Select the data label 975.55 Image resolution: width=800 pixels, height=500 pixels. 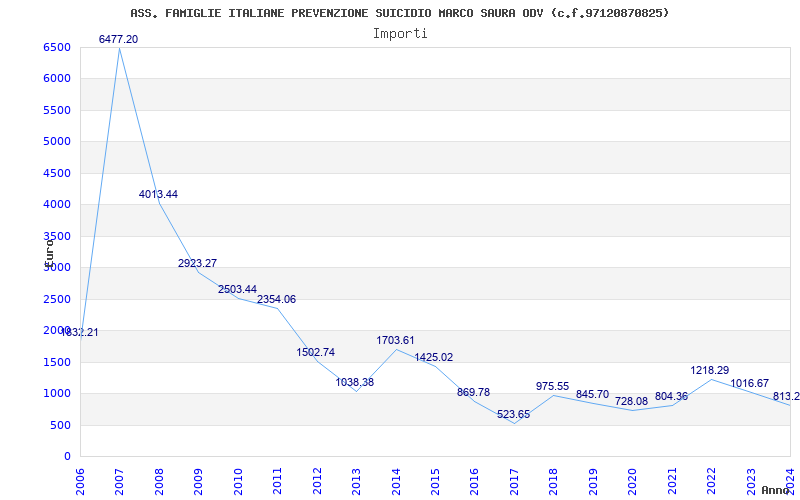[553, 386]
